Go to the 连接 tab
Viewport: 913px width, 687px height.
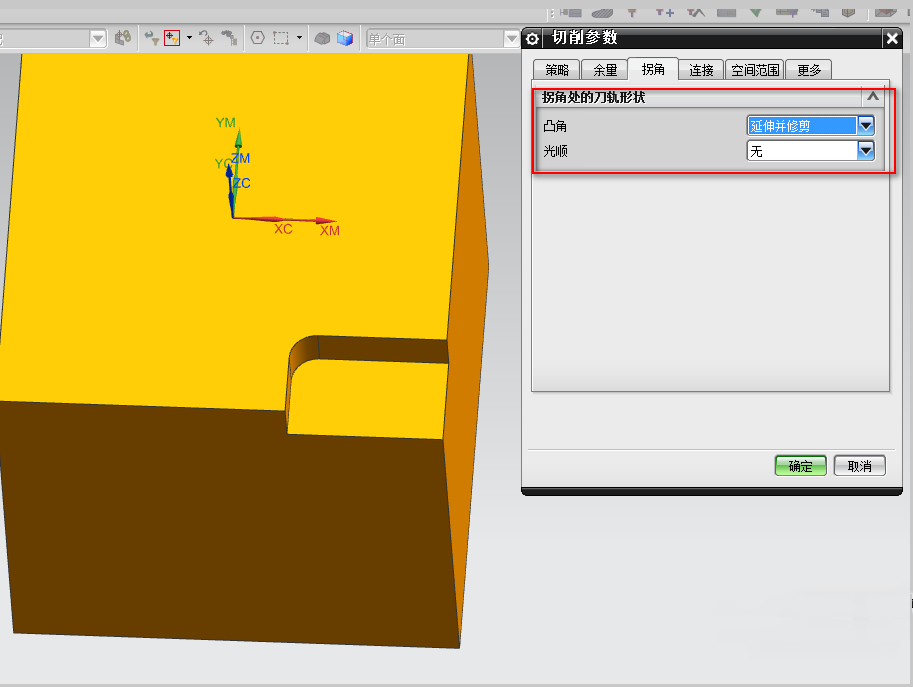click(701, 70)
